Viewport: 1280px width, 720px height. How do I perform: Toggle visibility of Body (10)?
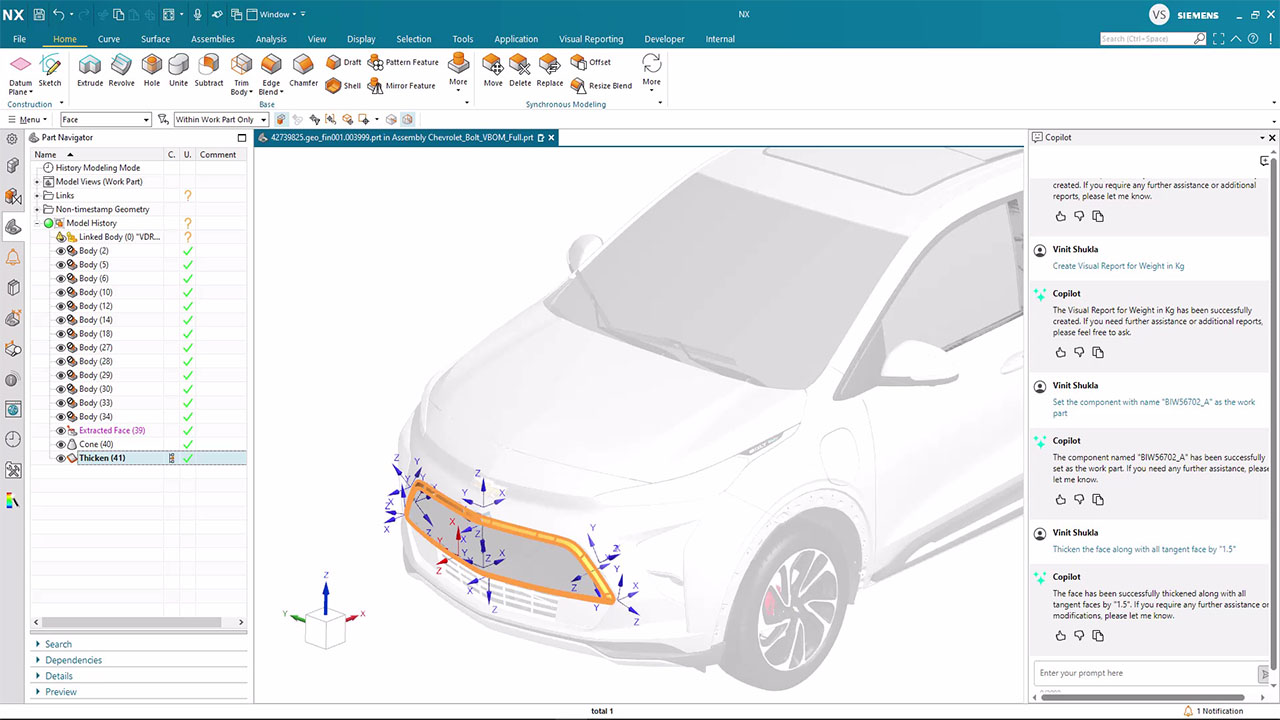click(x=60, y=291)
